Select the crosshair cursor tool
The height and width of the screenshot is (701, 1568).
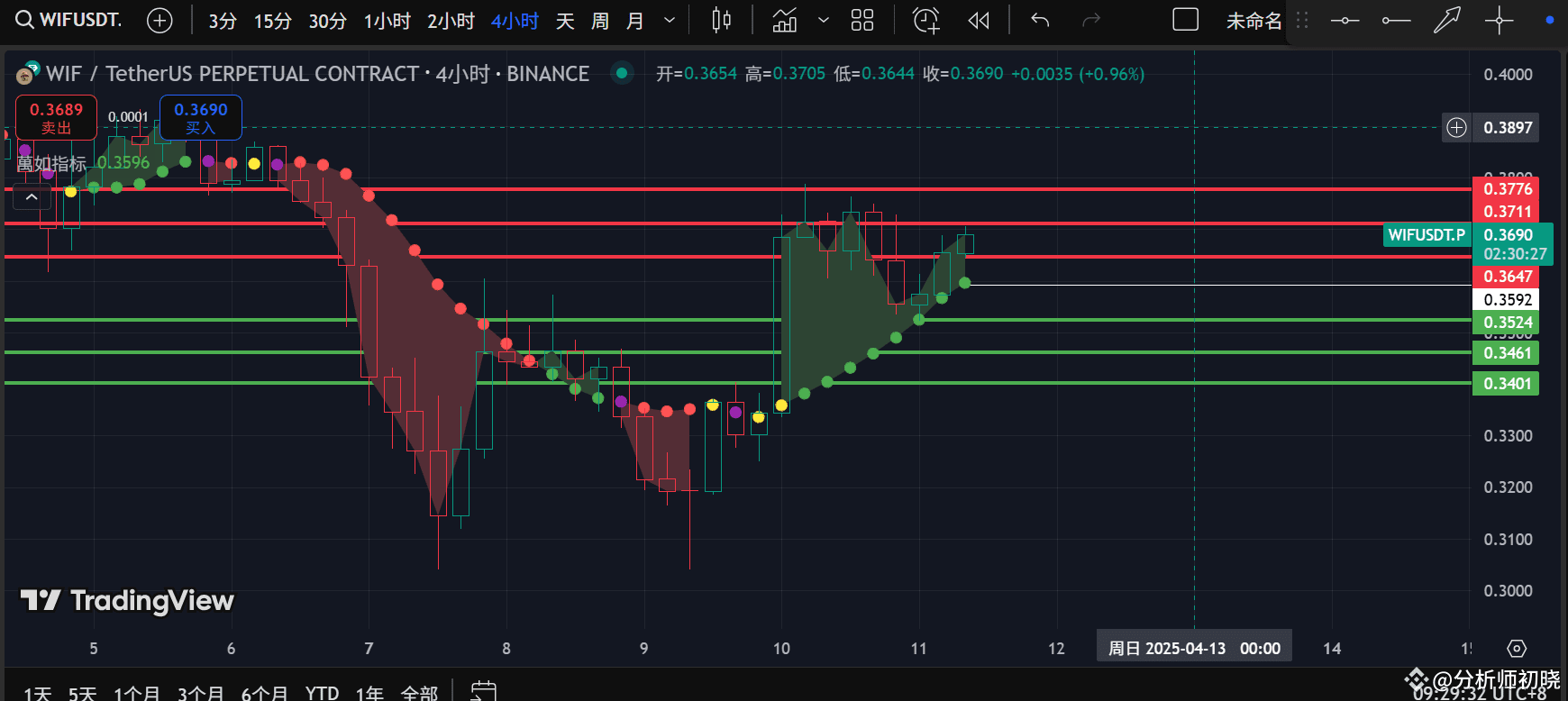tap(1500, 20)
